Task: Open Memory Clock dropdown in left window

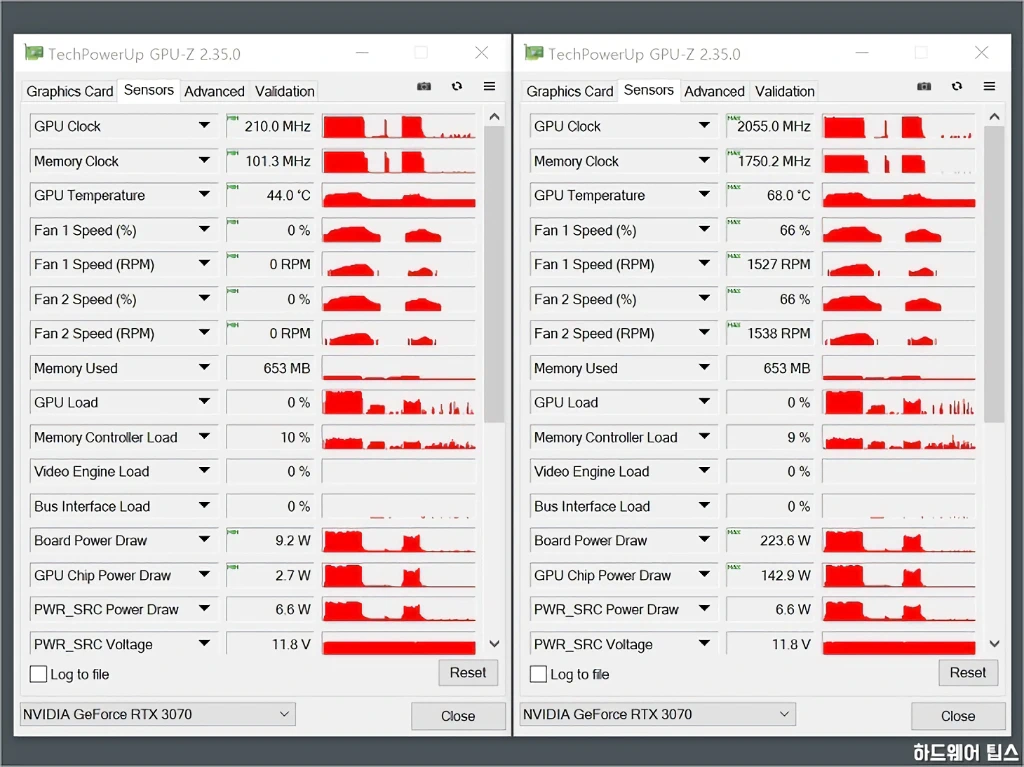Action: tap(204, 161)
